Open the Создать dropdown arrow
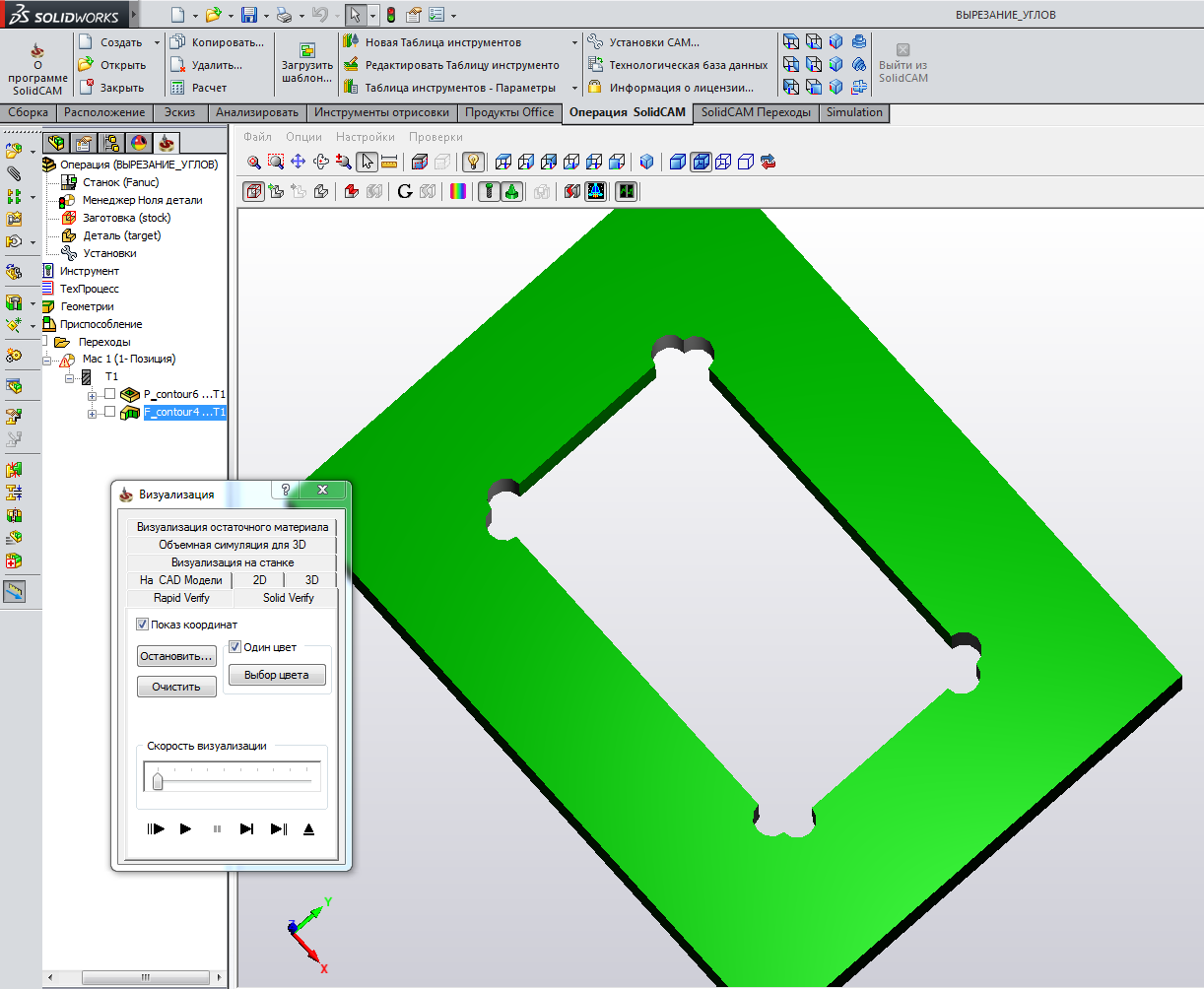1204x989 pixels. [157, 42]
